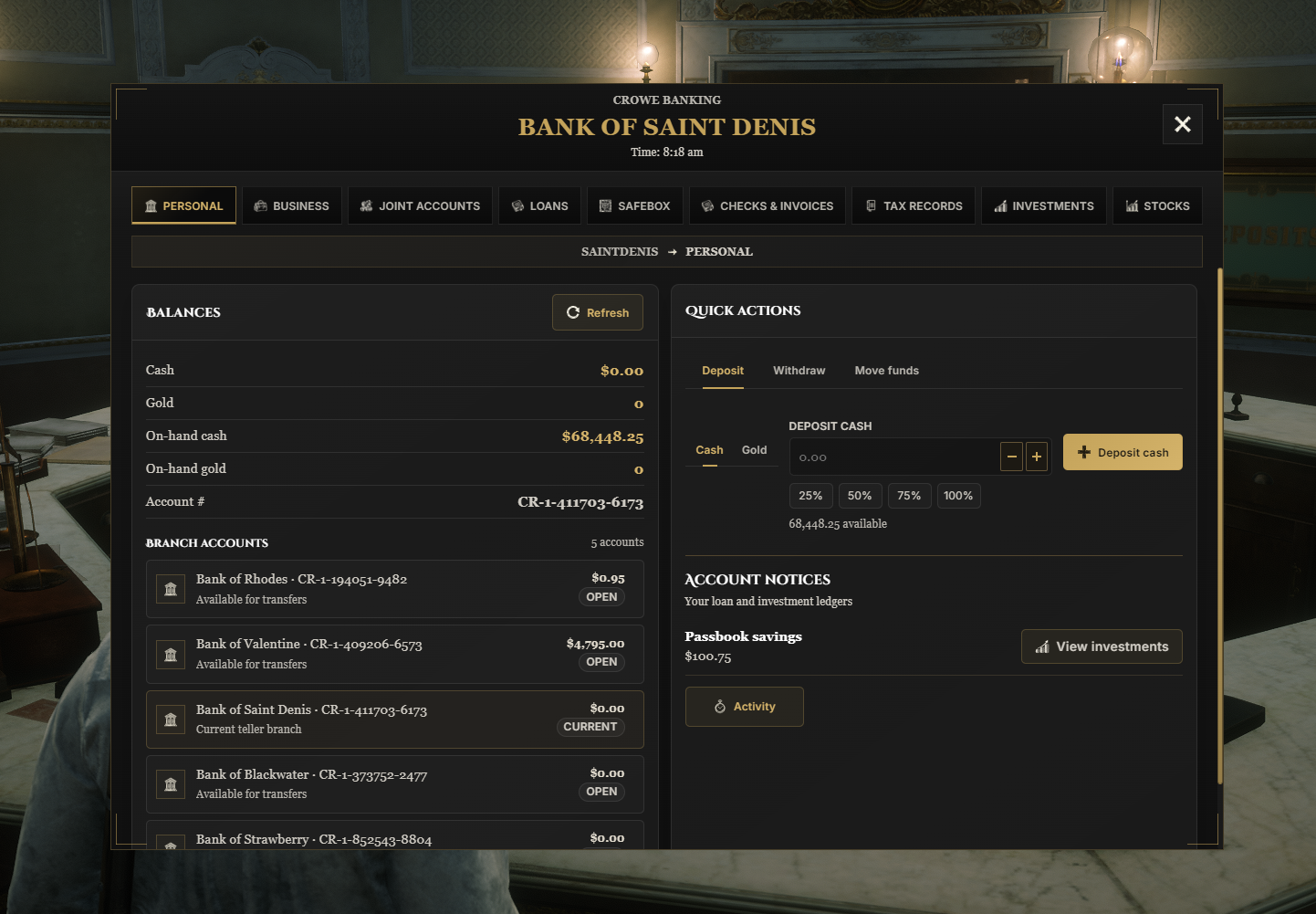
Task: Click the Bank of Valentine building icon
Action: (171, 655)
